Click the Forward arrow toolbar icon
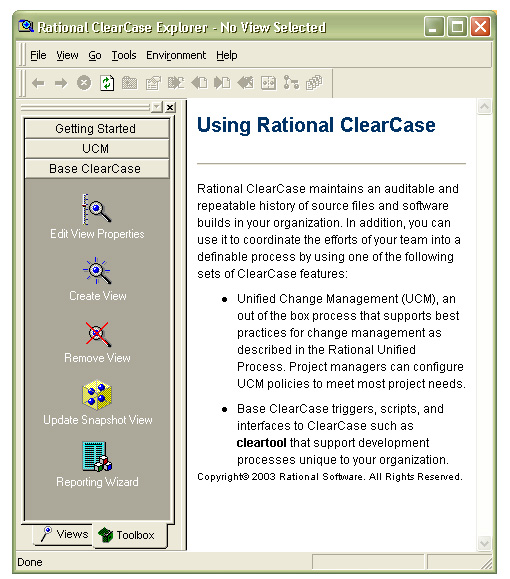The height and width of the screenshot is (579, 510). tap(61, 83)
